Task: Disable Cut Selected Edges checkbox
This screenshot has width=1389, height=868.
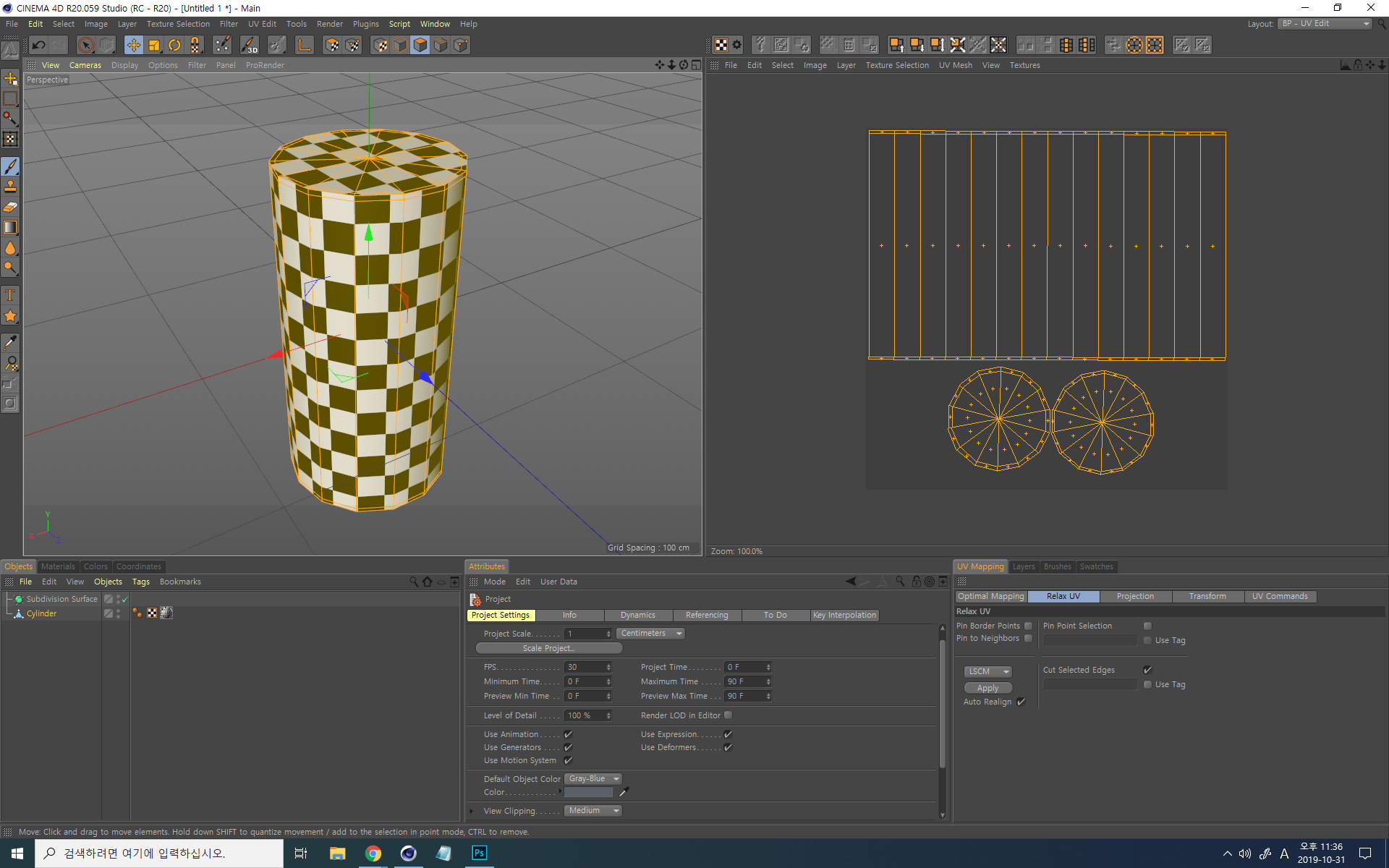Action: [x=1147, y=670]
